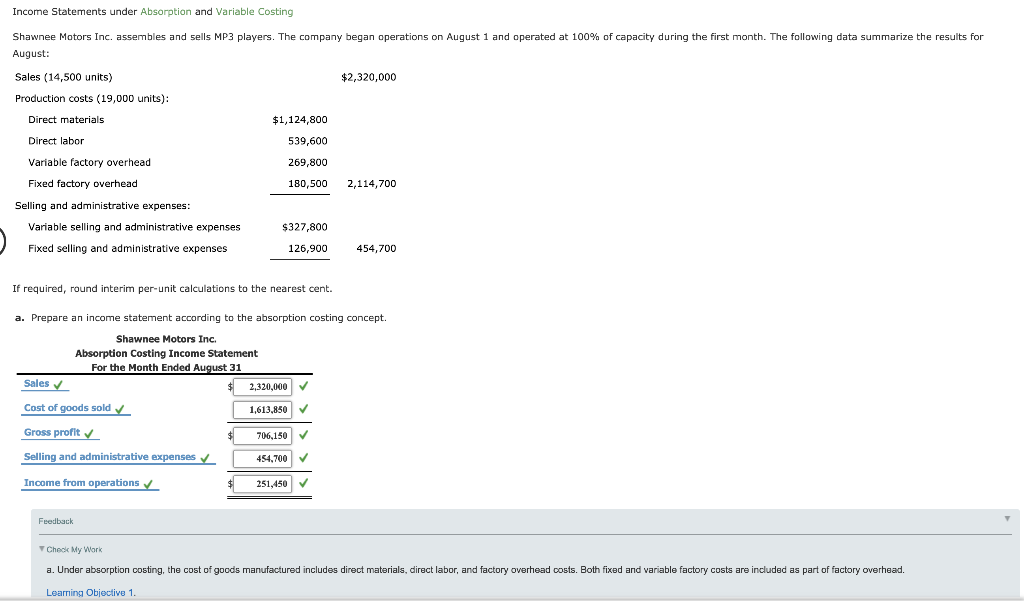Click the sales total $2,320,000 in data table

[368, 77]
